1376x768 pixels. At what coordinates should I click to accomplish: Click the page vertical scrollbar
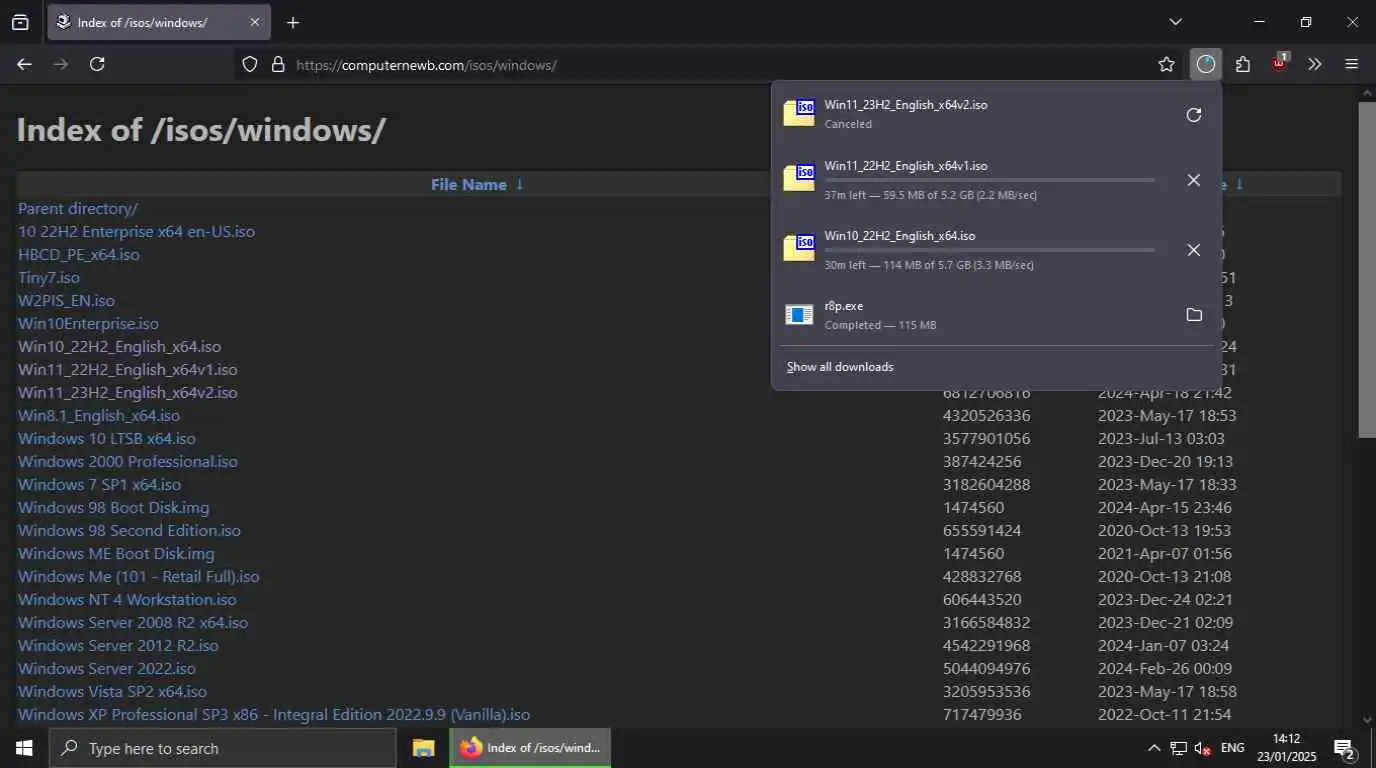[1367, 268]
